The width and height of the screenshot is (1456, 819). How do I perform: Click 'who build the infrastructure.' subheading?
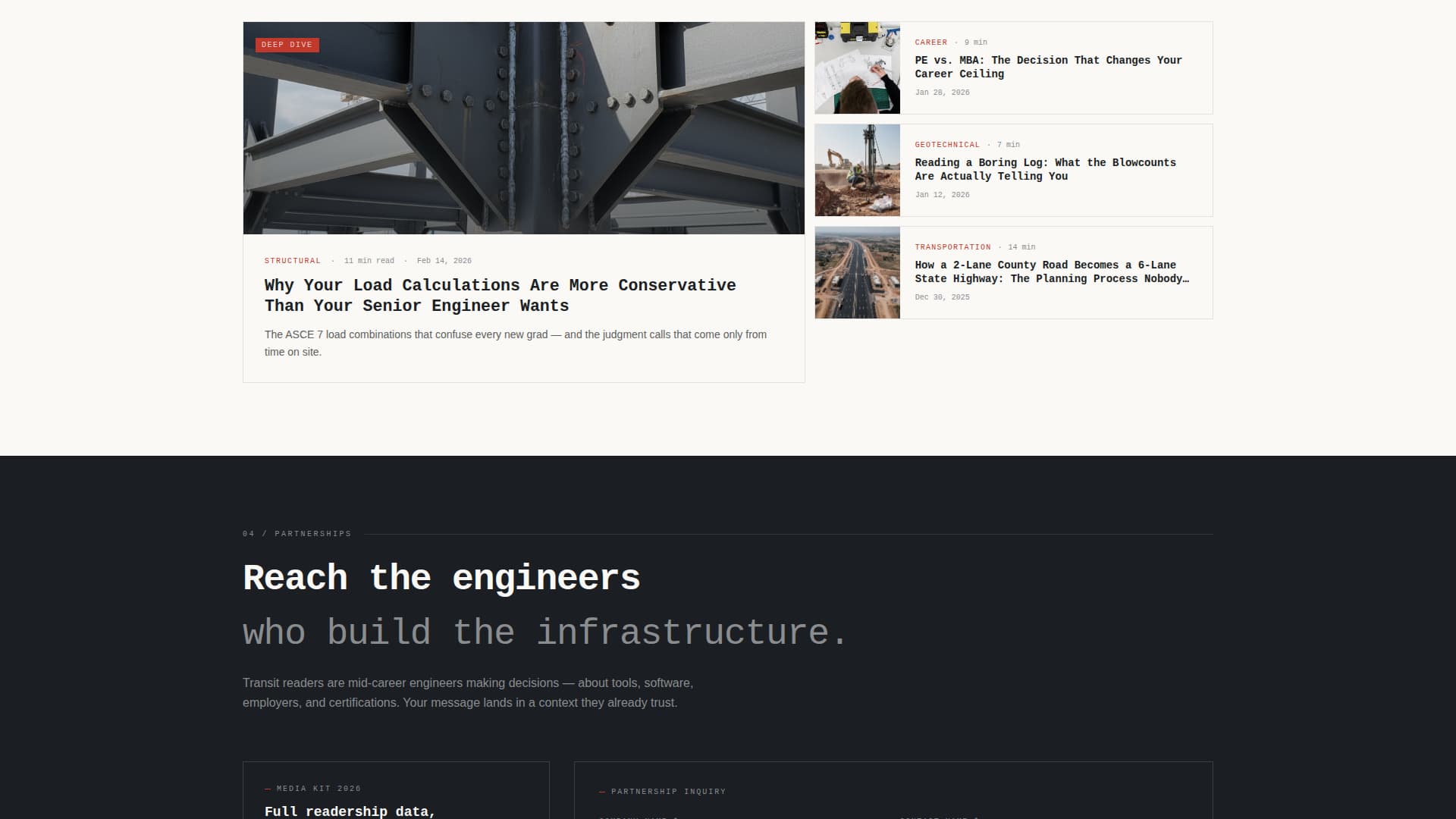[x=544, y=632]
